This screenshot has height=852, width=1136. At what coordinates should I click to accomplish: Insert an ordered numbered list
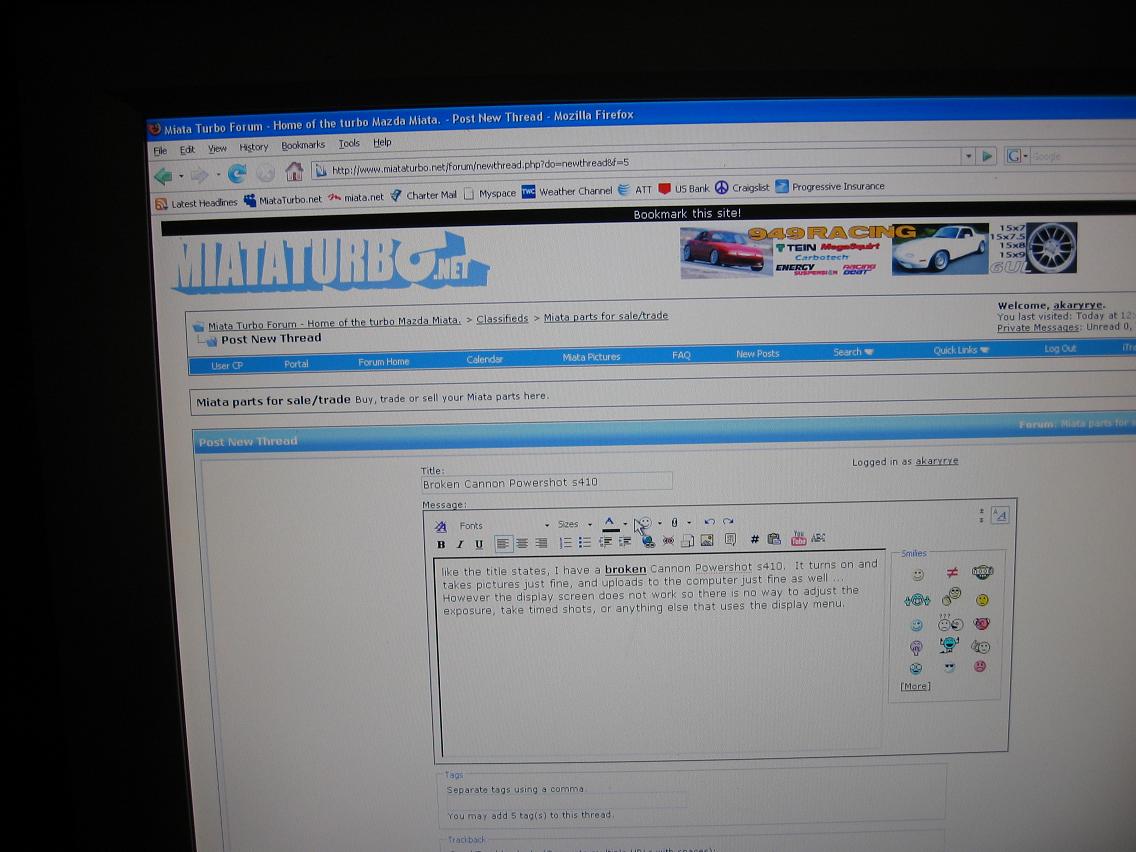[565, 543]
